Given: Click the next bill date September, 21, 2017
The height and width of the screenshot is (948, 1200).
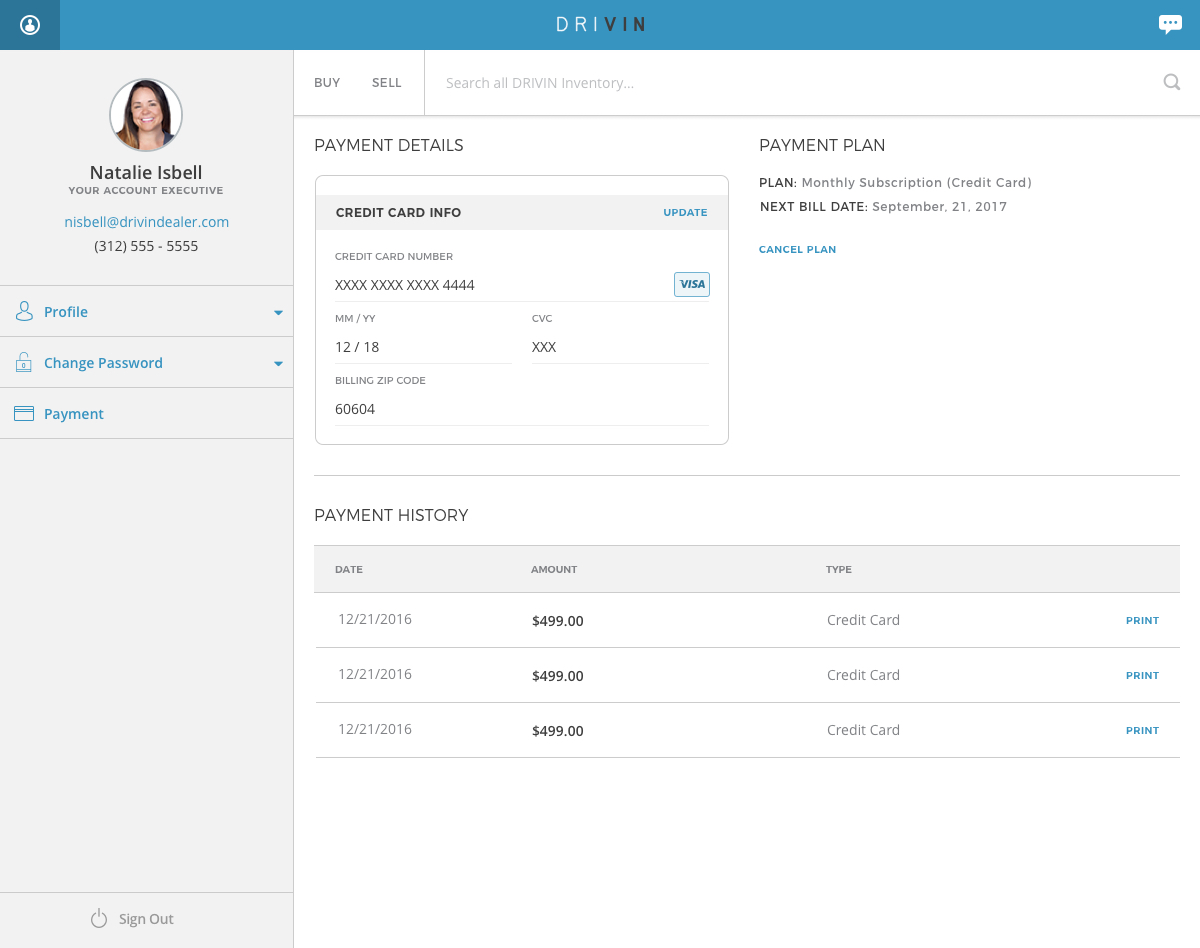Looking at the screenshot, I should coord(939,207).
